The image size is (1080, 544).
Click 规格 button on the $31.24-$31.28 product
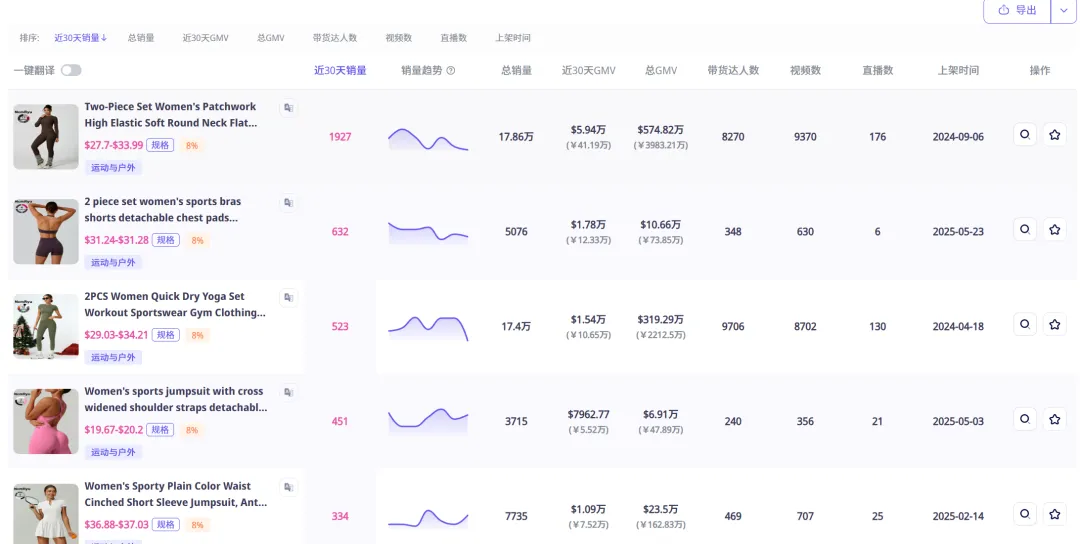(x=166, y=240)
